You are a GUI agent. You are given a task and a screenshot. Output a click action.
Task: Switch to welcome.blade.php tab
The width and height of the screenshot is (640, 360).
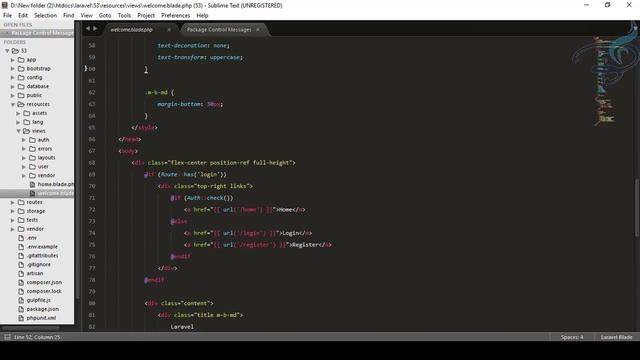(131, 30)
